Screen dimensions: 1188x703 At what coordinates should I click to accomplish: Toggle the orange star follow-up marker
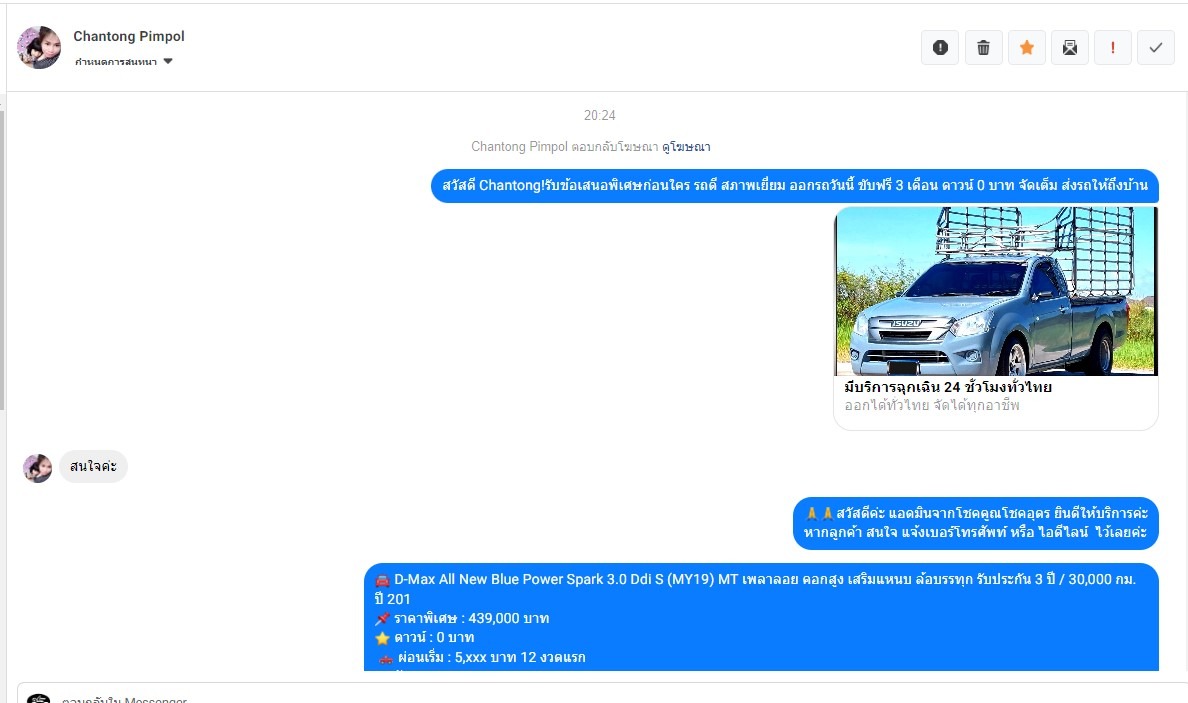coord(1026,47)
